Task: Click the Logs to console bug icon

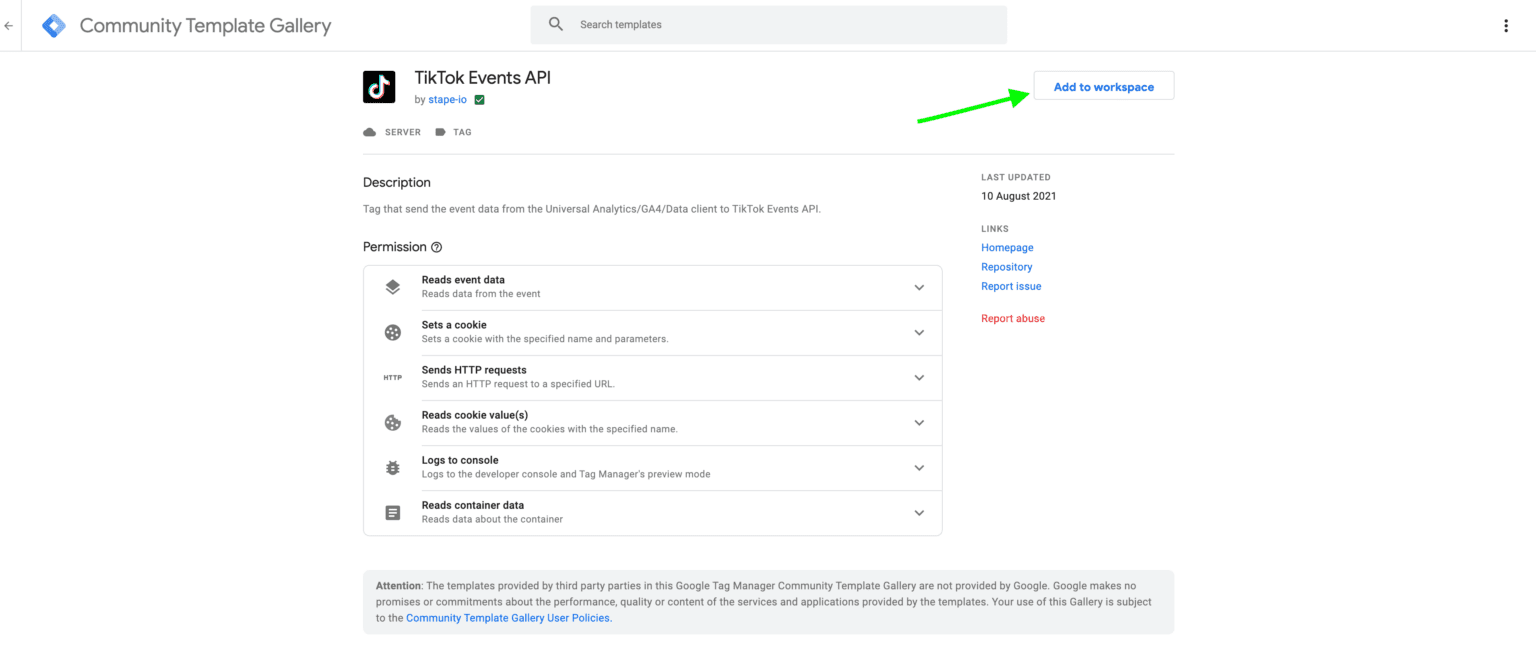Action: (393, 468)
